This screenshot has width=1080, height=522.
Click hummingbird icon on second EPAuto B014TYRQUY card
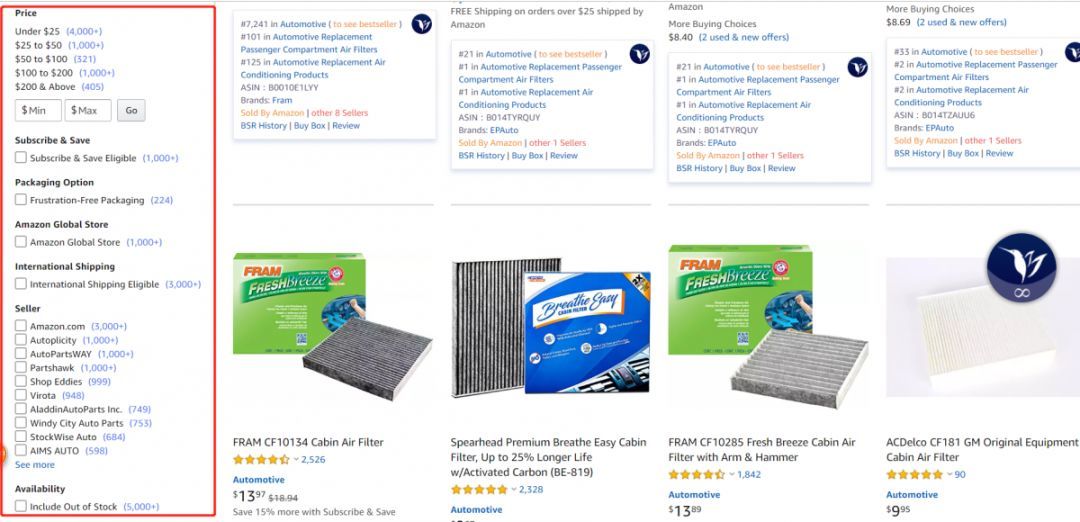pyautogui.click(x=858, y=67)
